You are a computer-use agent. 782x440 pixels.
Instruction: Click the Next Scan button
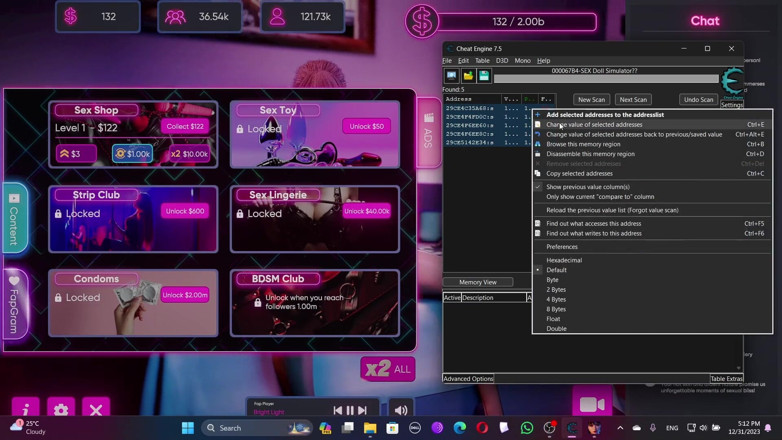point(633,99)
